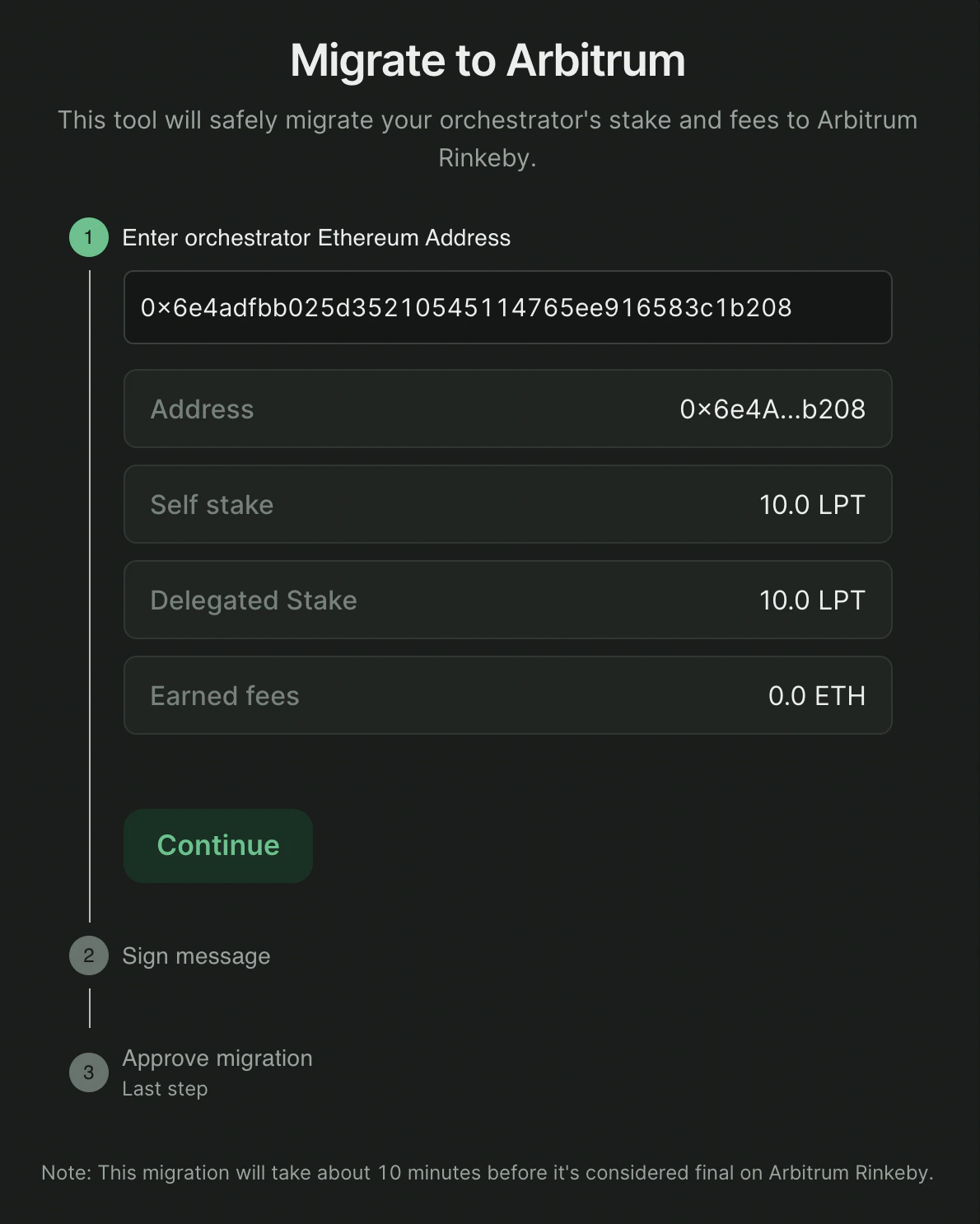Click the orchestrator Ethereum address input field
Screen dimensions: 980x1224
[x=507, y=307]
